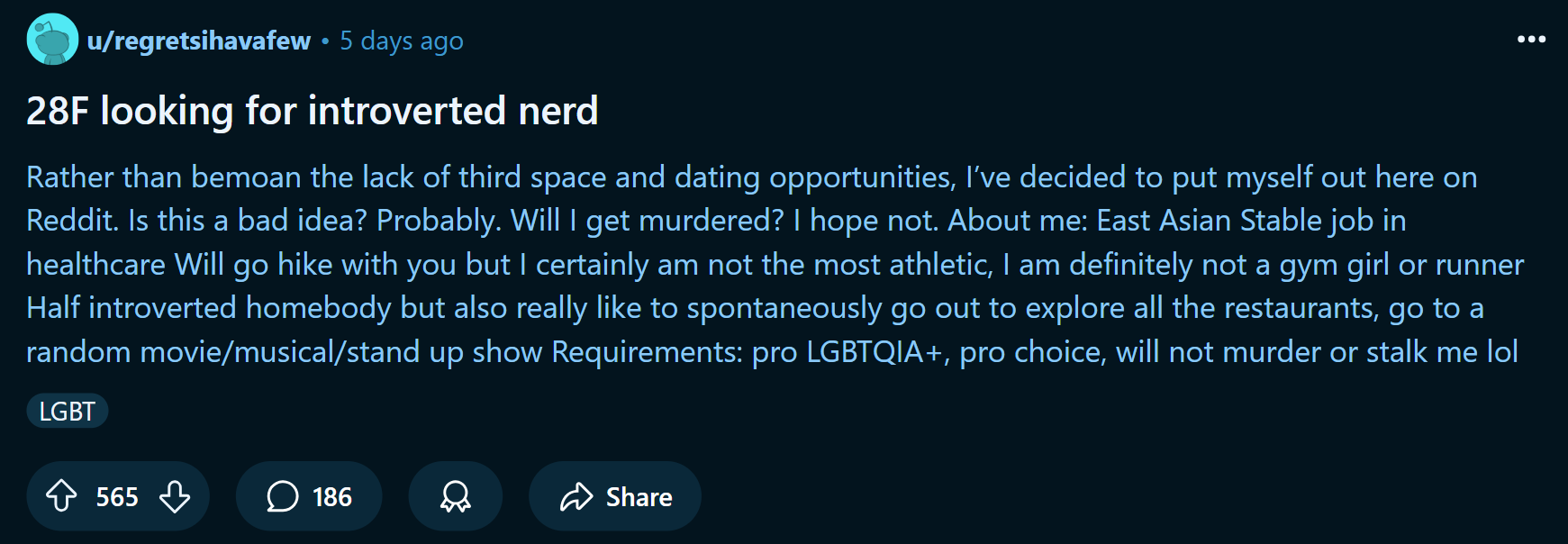Click the body line starting 'healthcare Will go hike'
This screenshot has height=544, width=1568.
coord(775,265)
